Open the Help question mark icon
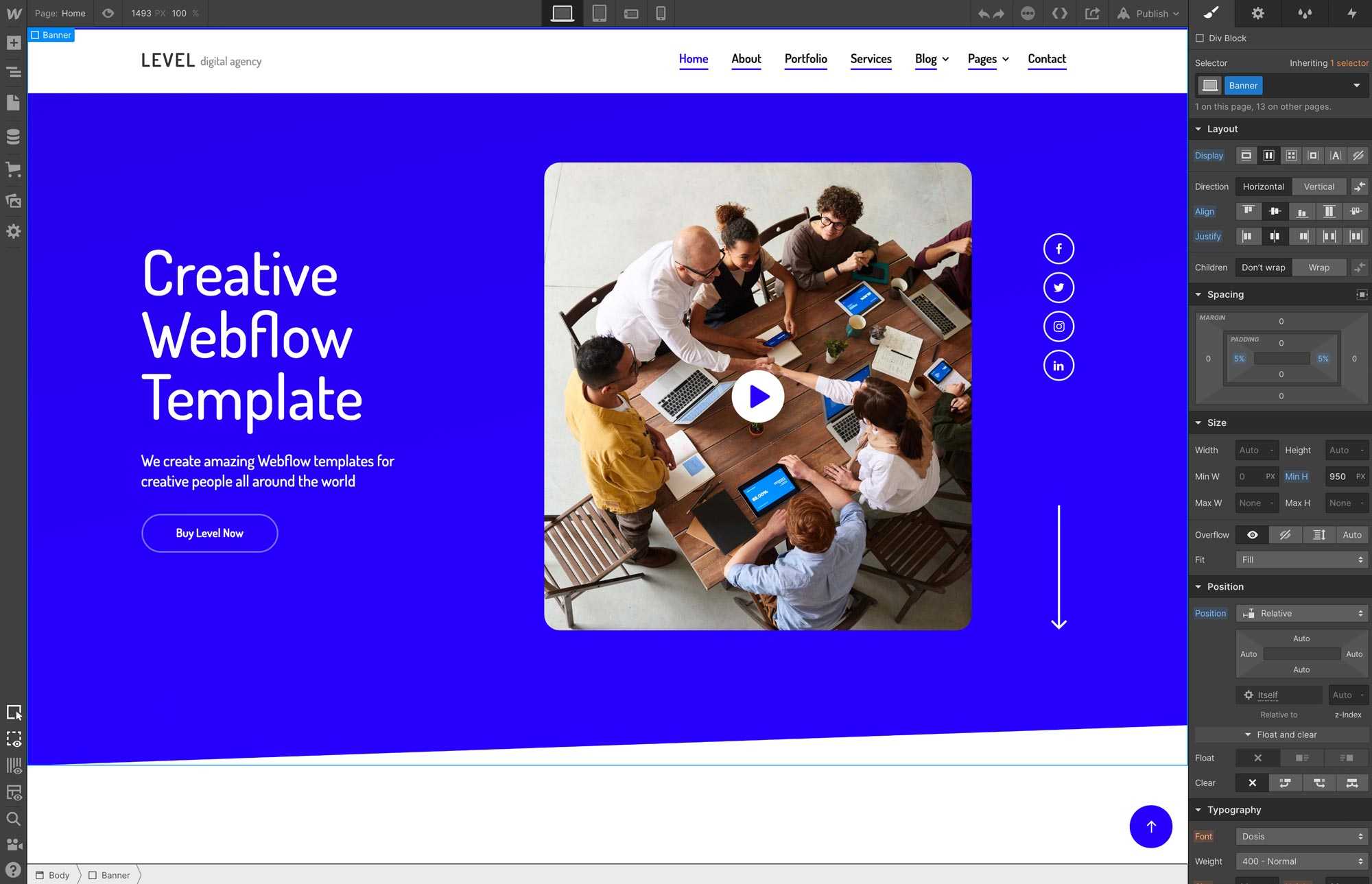The image size is (1372, 884). pos(13,871)
